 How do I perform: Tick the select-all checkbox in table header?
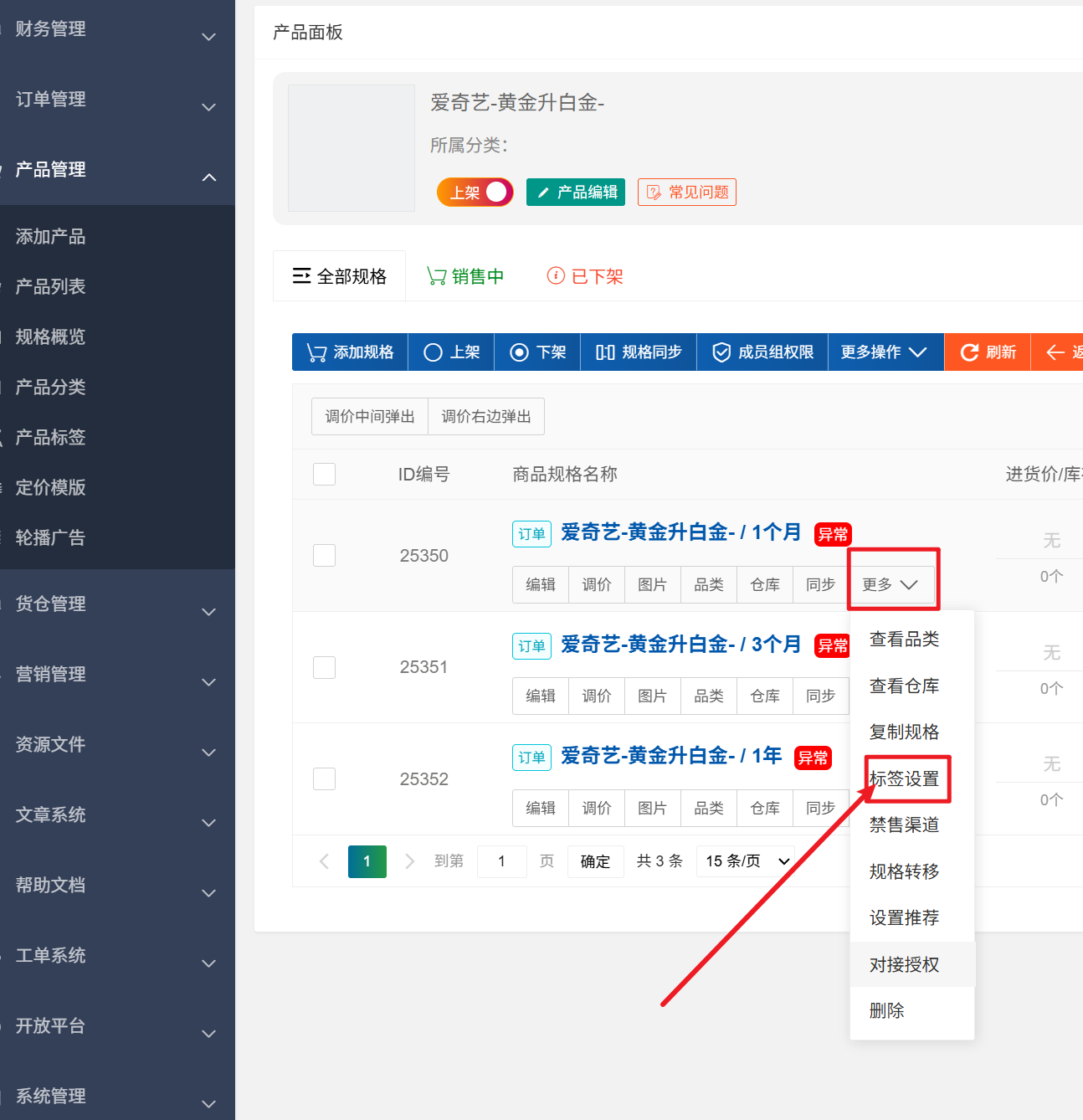point(324,475)
